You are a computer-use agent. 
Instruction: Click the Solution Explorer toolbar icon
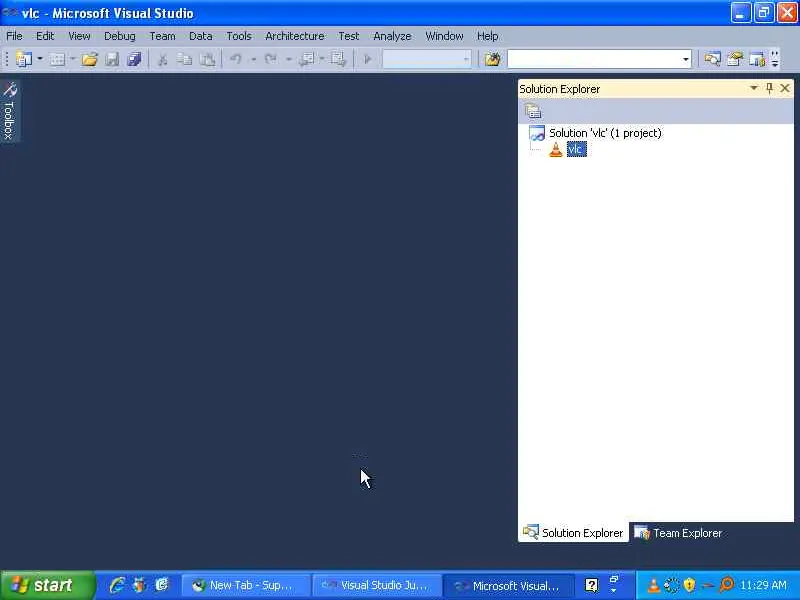(713, 59)
